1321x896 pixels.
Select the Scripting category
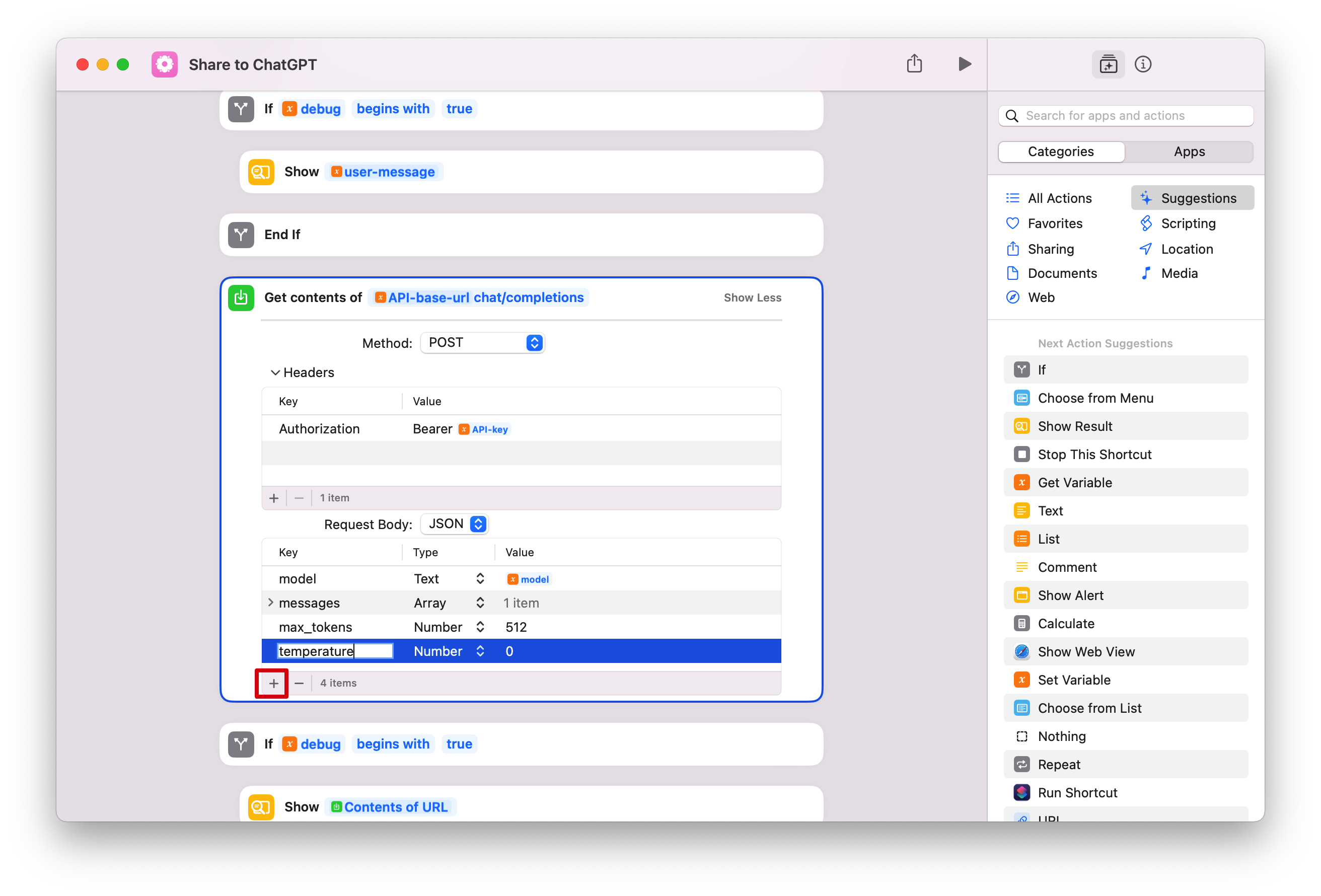pos(1189,223)
